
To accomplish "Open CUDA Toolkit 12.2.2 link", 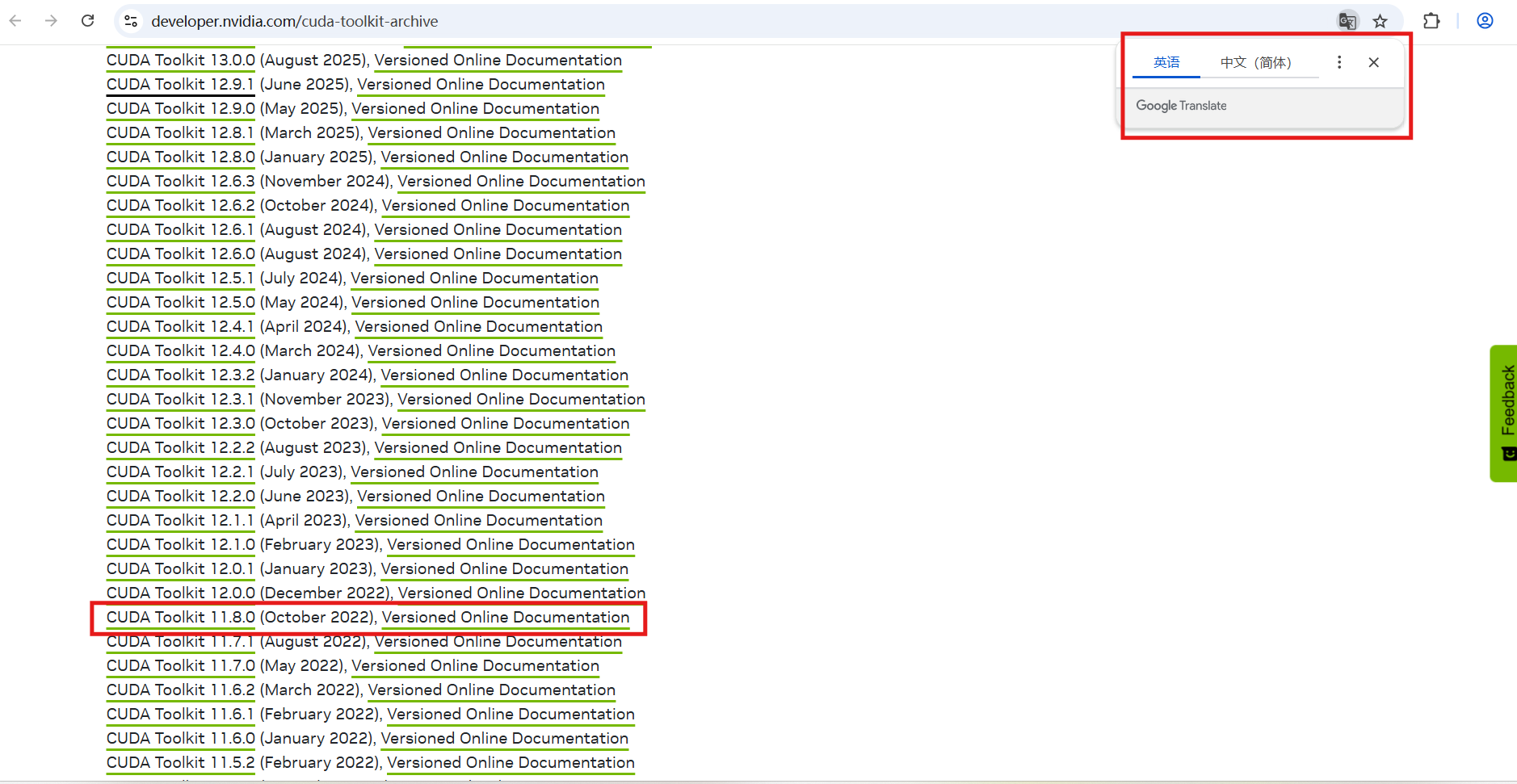I will (x=181, y=447).
